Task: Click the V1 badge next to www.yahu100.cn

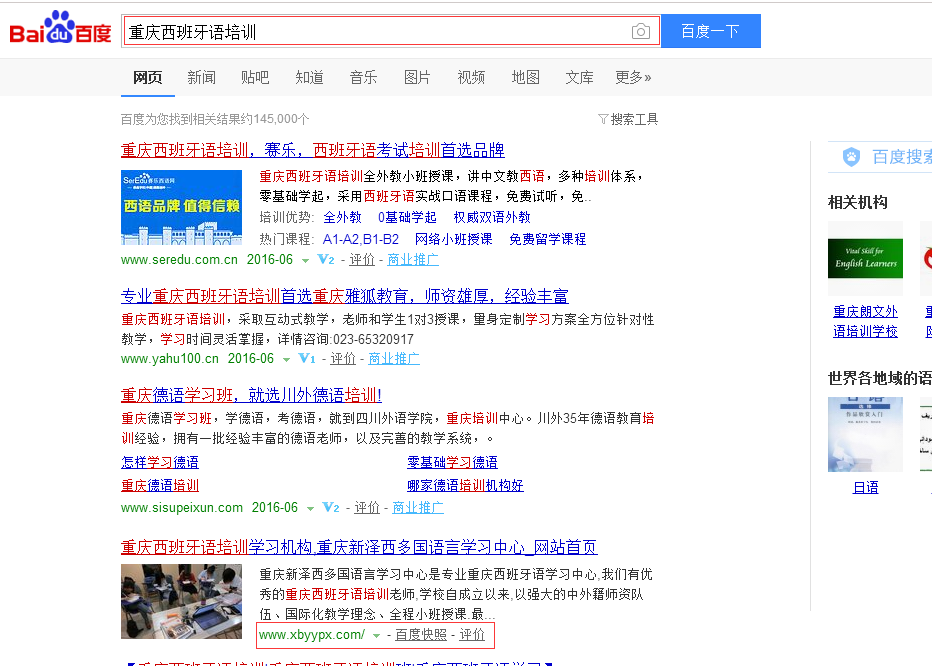Action: click(307, 357)
